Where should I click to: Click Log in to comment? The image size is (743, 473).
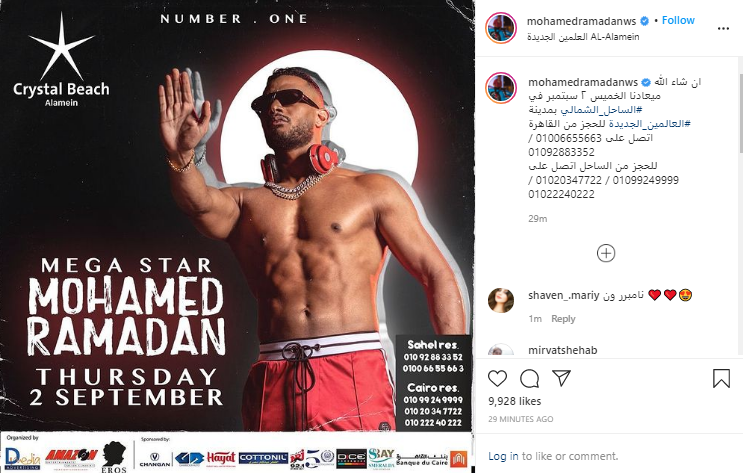pos(503,456)
